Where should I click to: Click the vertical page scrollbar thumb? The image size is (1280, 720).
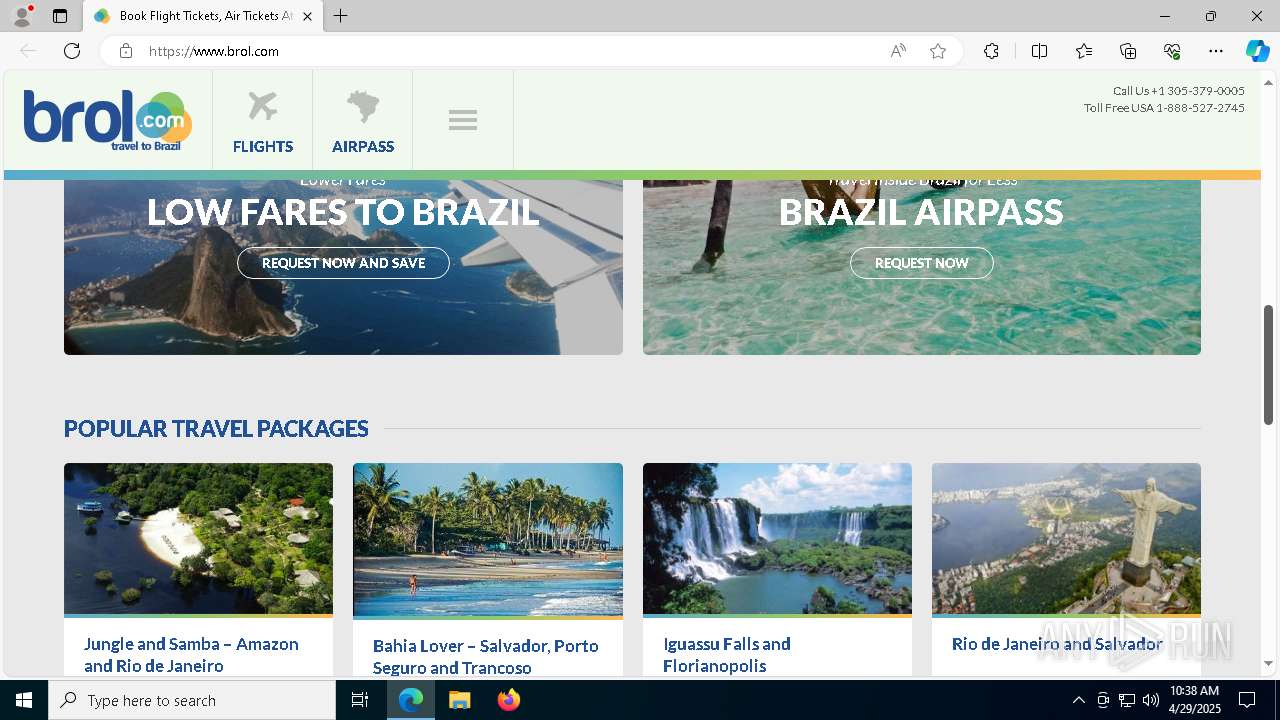tap(1268, 365)
